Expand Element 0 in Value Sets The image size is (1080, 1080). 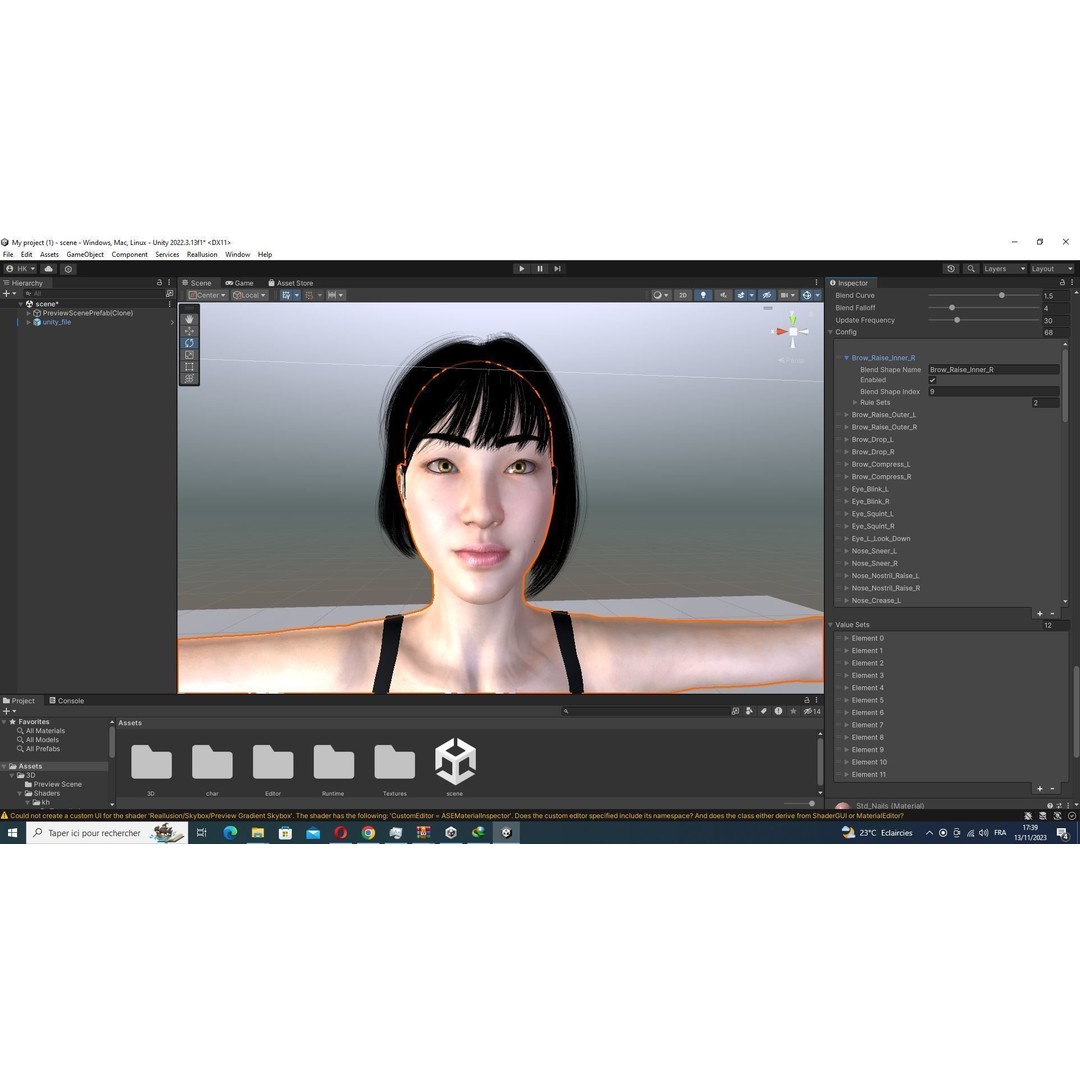(847, 638)
